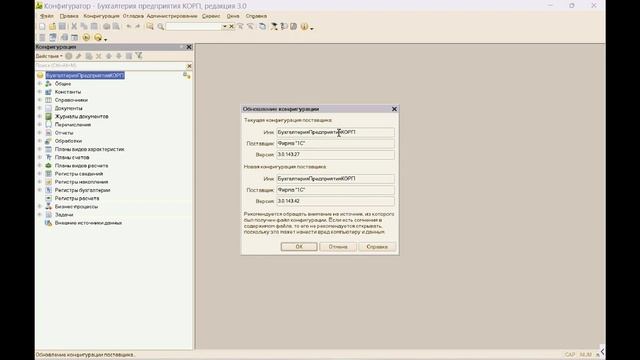Click the edit pencil icon in Конфигурация panel
Viewport: 640px width, 360px height.
(79, 56)
